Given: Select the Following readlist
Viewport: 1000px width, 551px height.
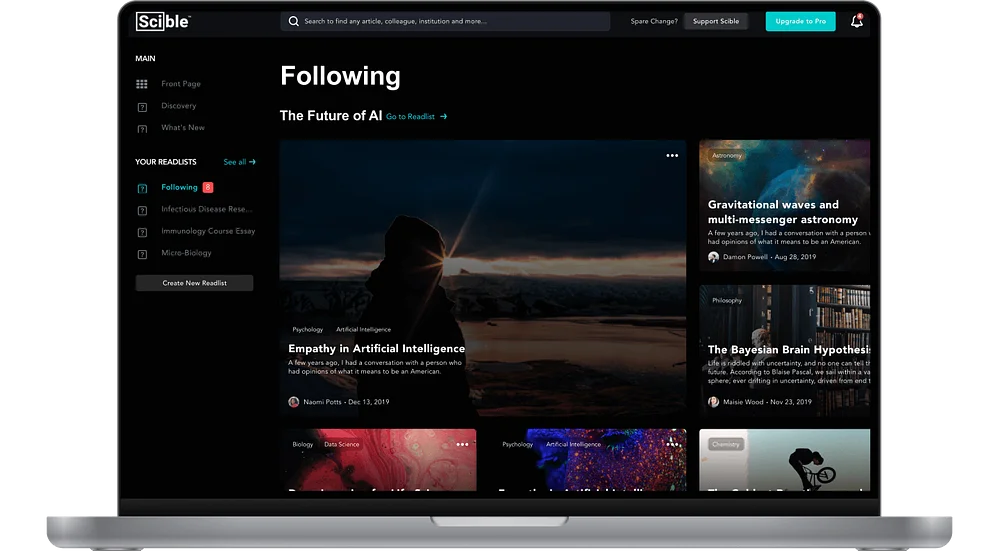Looking at the screenshot, I should click(x=179, y=187).
